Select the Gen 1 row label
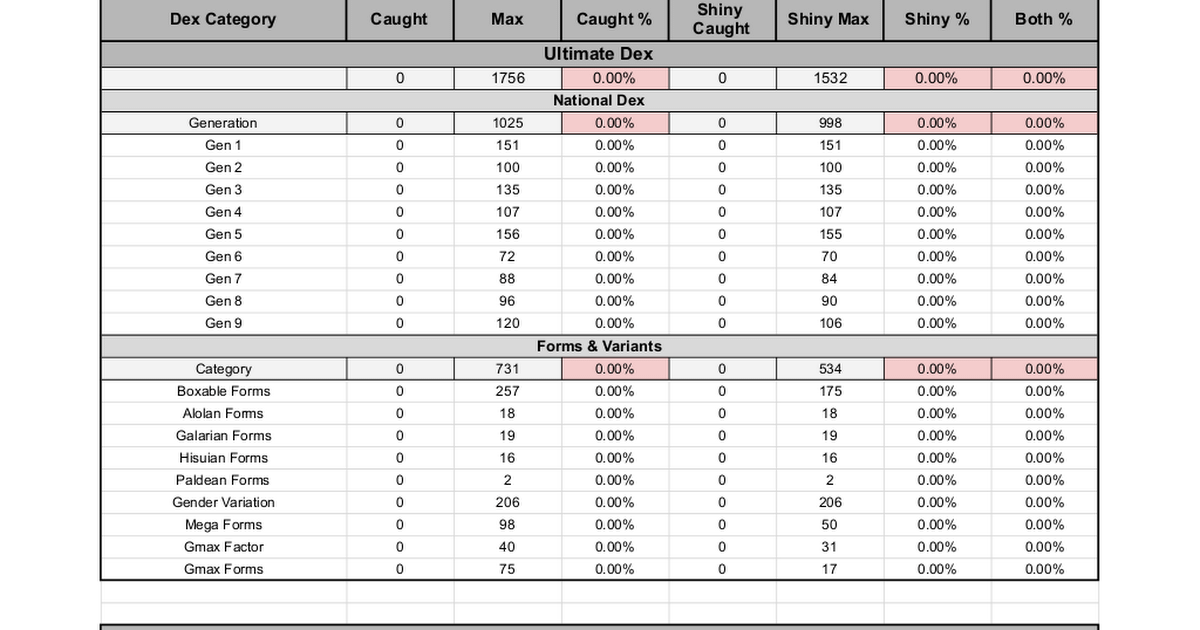 [x=223, y=145]
